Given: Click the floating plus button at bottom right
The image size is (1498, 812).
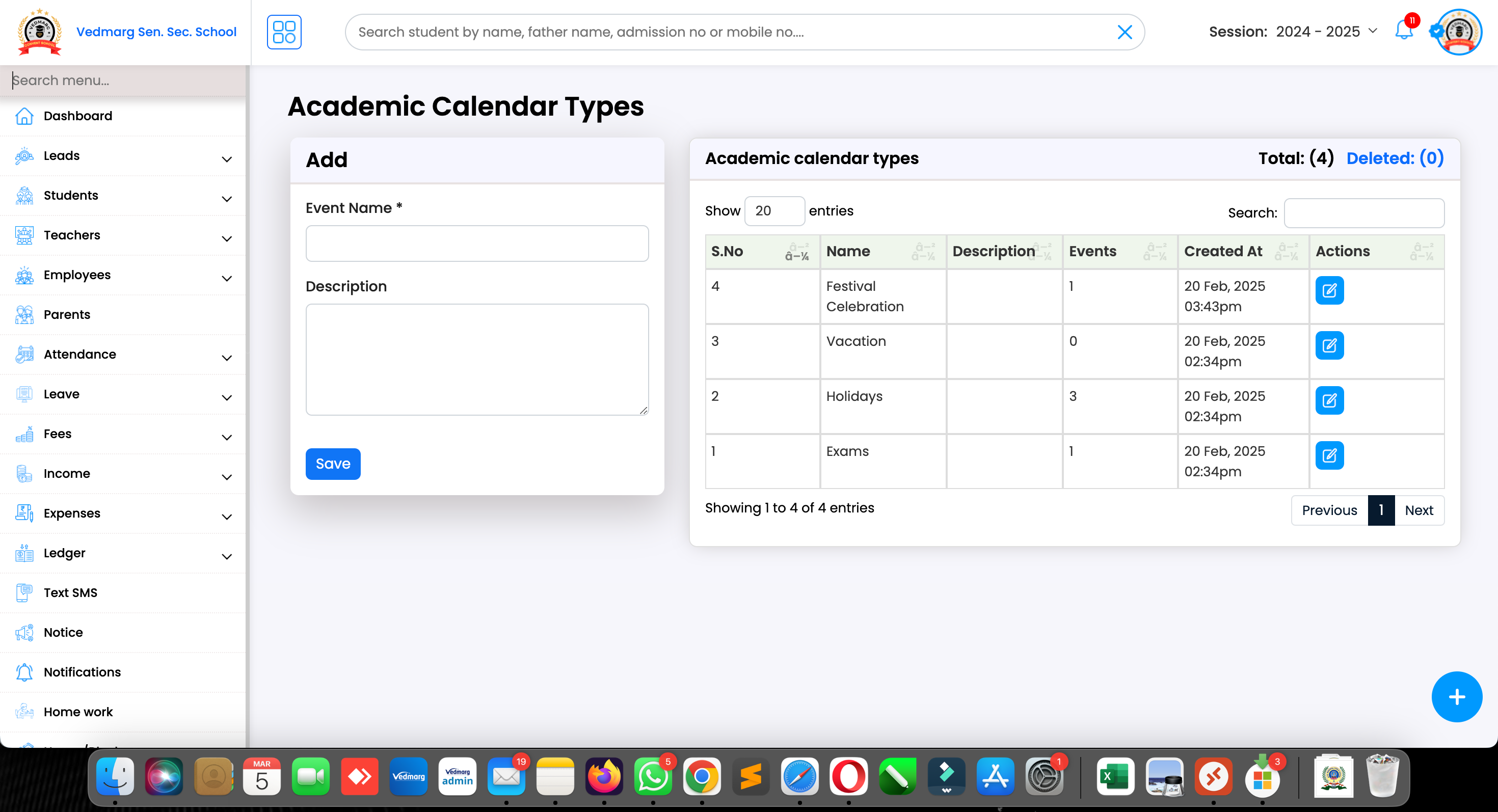Looking at the screenshot, I should (x=1456, y=696).
